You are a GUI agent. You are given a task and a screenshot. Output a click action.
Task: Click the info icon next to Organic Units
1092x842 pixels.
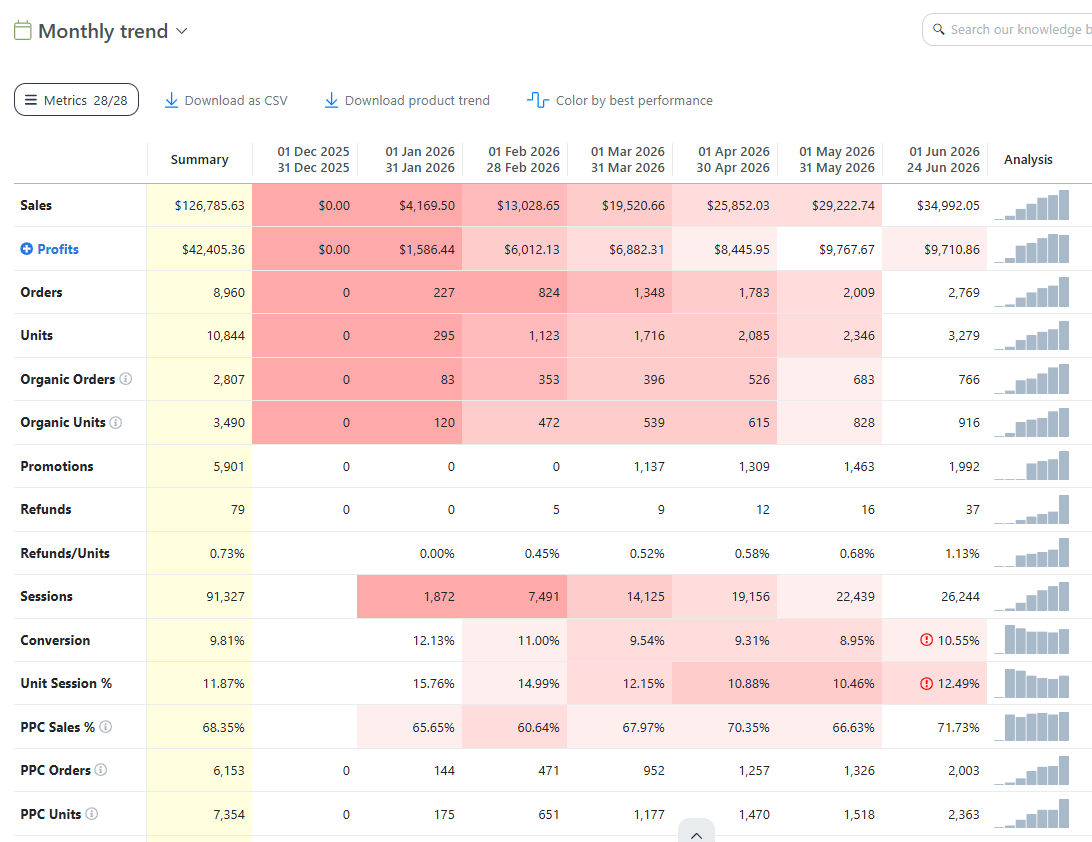[x=116, y=422]
